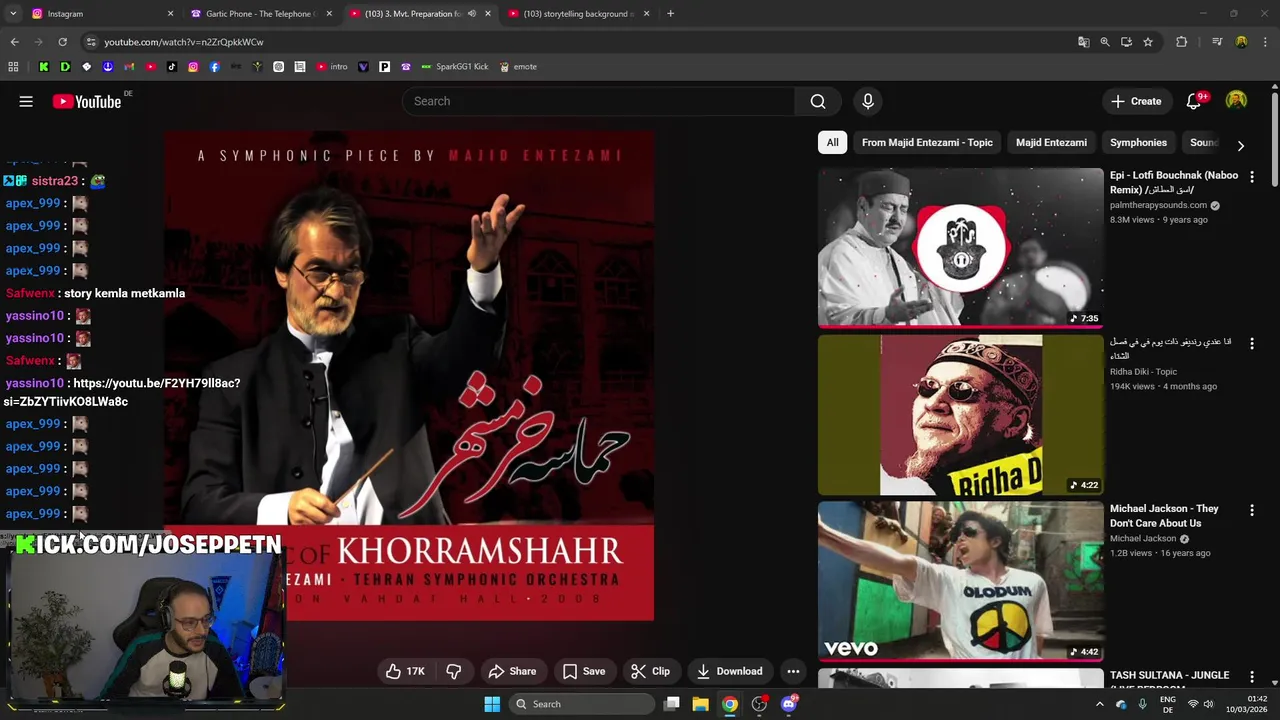Open options for Michael Jackson video
This screenshot has height=720, width=1280.
(1252, 510)
